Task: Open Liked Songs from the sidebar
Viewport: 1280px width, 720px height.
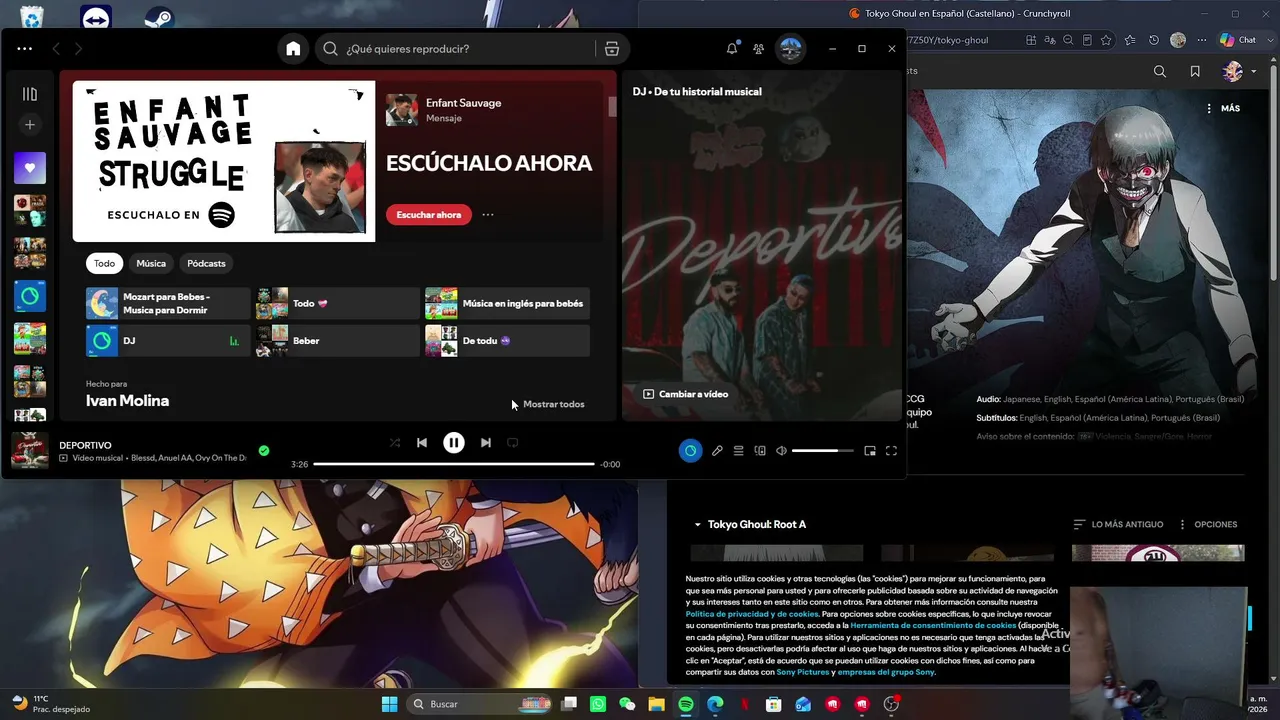Action: [30, 168]
